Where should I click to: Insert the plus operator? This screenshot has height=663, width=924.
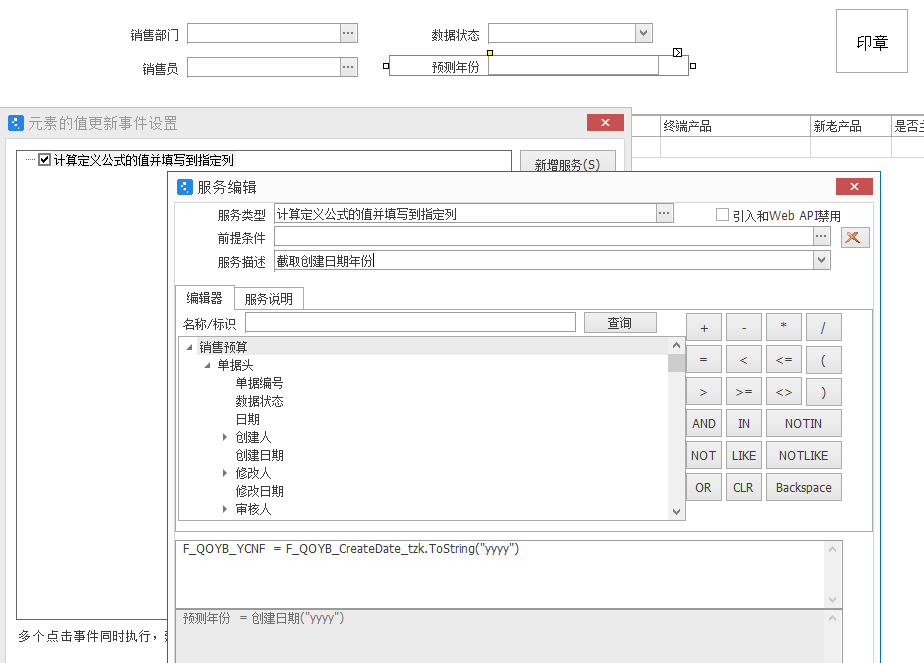point(704,328)
